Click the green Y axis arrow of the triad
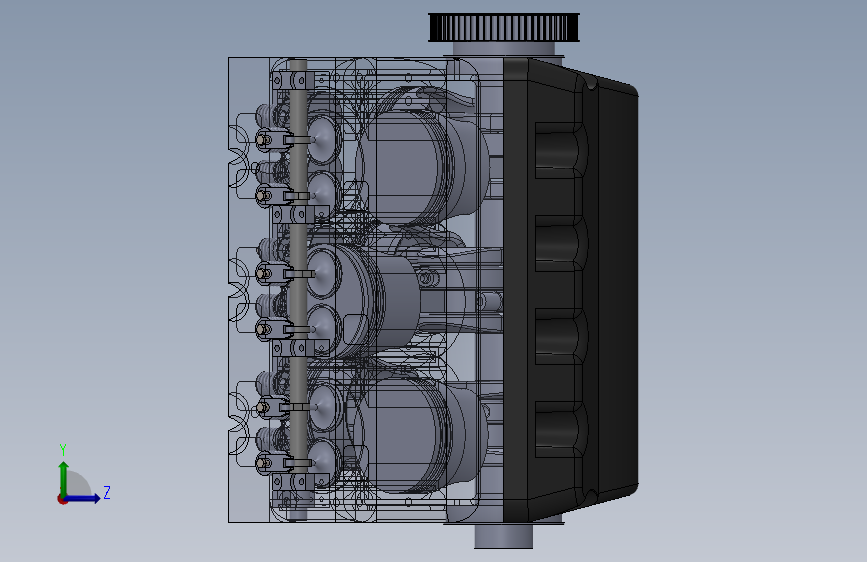 [64, 478]
